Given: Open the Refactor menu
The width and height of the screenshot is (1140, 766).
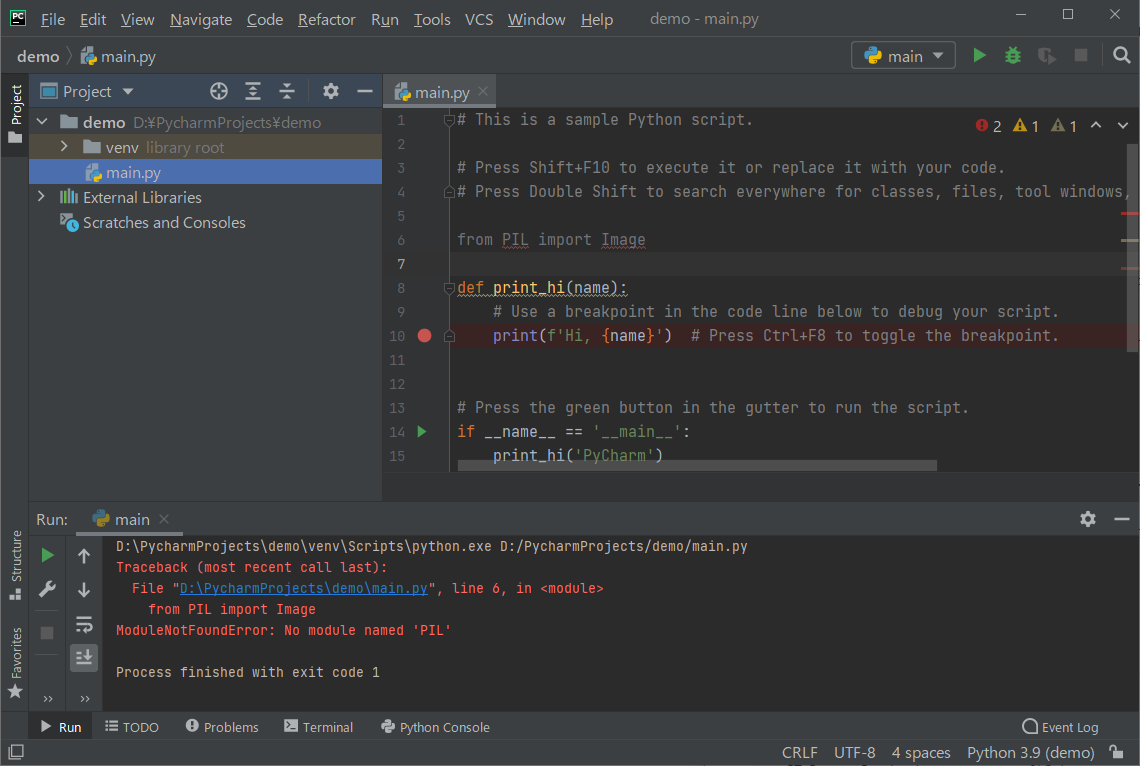Looking at the screenshot, I should point(326,20).
